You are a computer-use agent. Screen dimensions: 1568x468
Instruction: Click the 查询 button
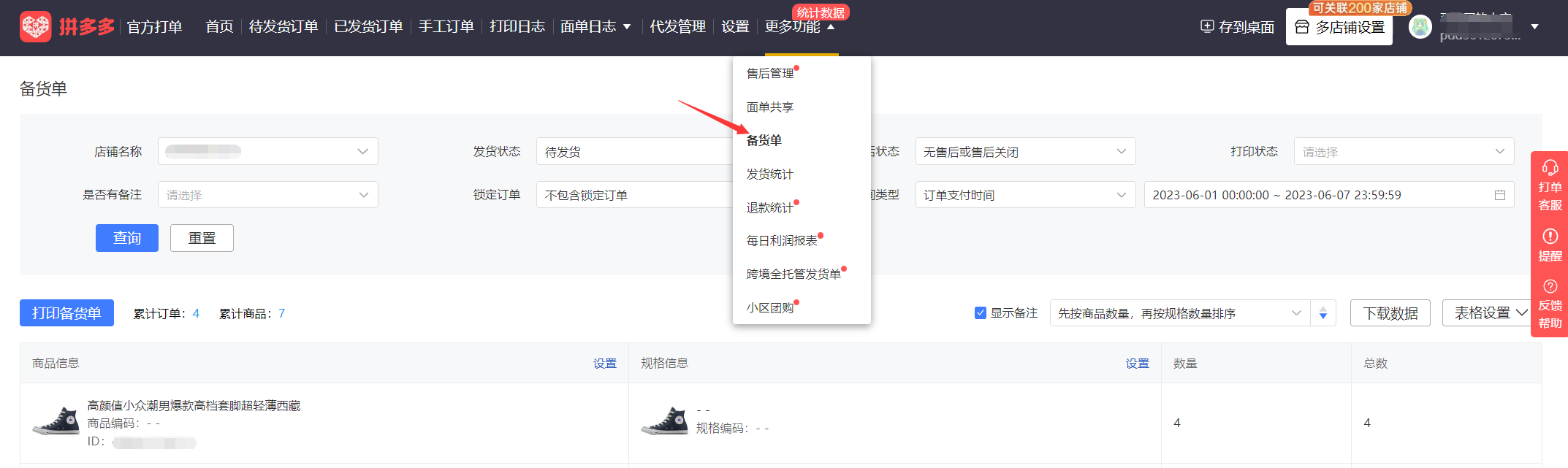127,238
